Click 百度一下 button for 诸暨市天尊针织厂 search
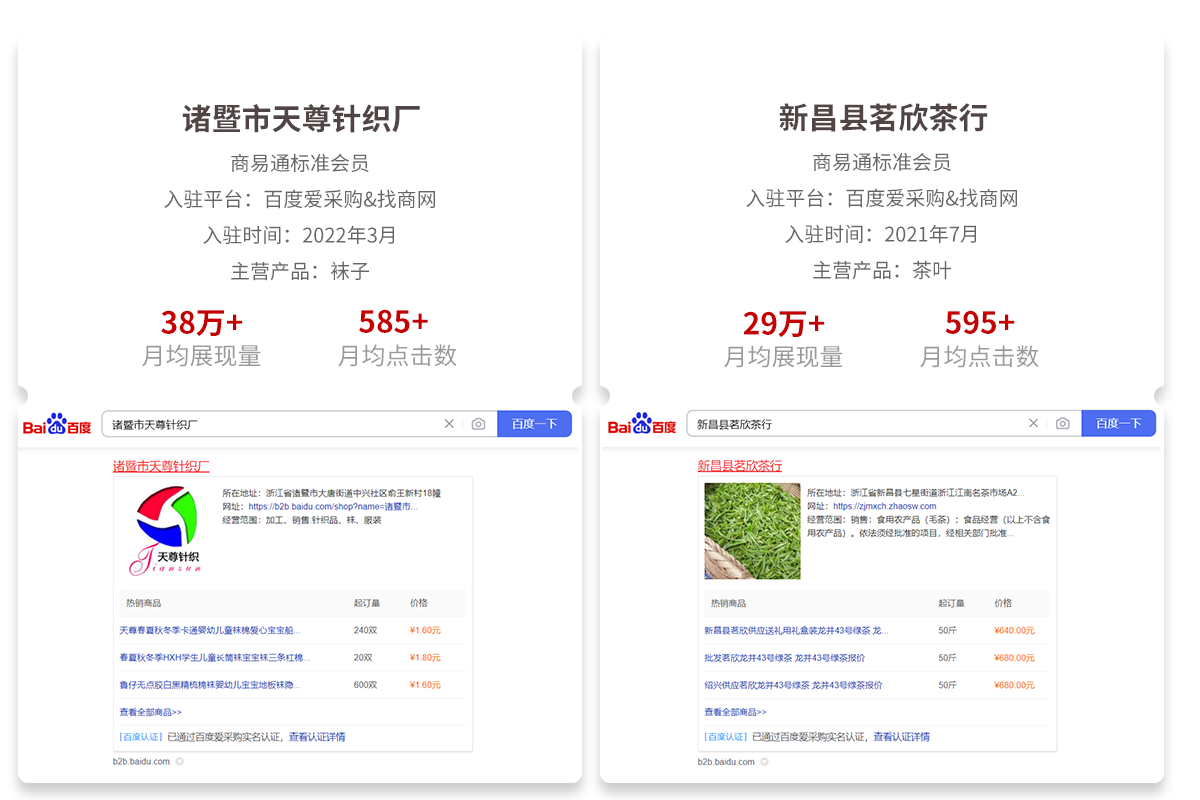Viewport: 1200px width, 800px height. [x=534, y=424]
